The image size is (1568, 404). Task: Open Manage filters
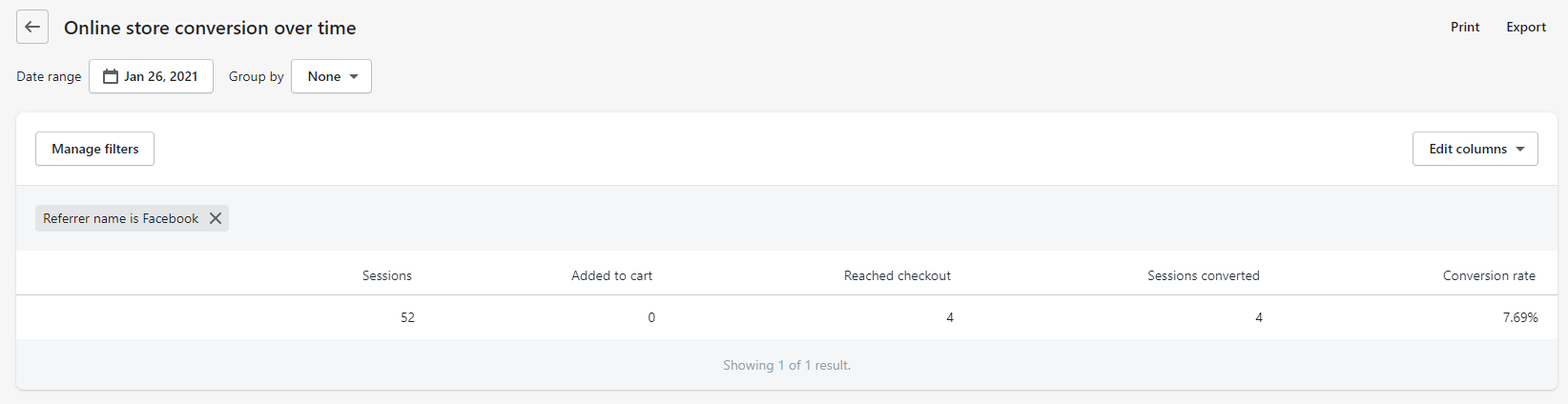pos(94,149)
